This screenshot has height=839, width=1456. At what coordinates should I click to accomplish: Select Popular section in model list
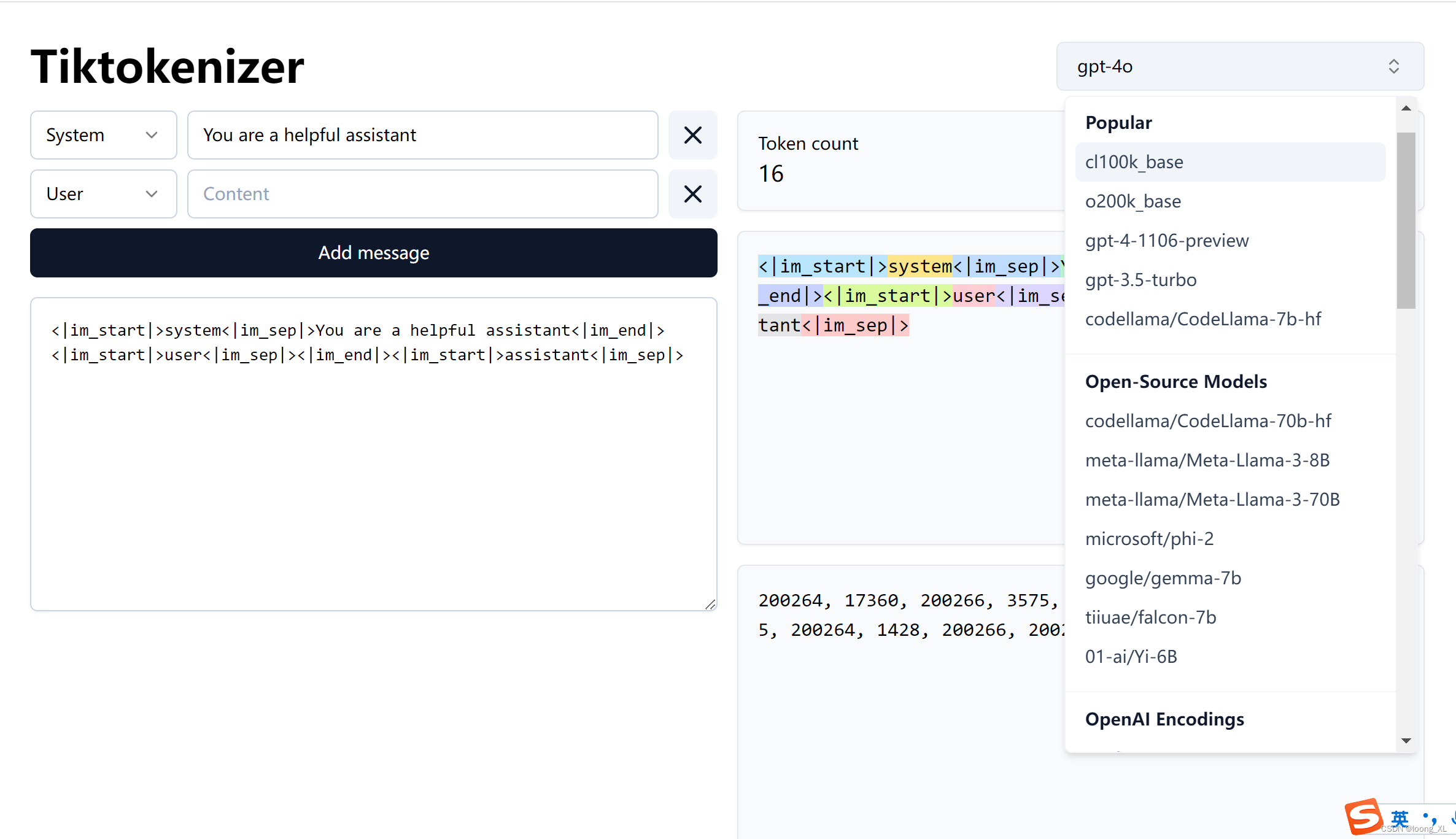pyautogui.click(x=1116, y=121)
